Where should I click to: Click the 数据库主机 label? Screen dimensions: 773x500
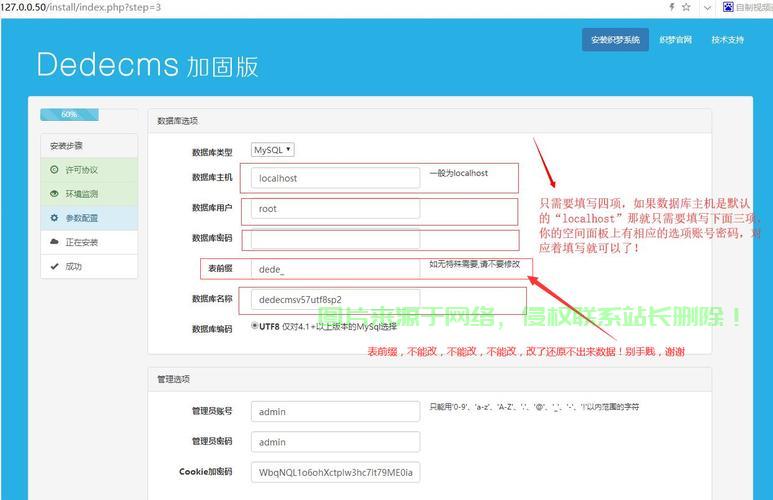coord(212,177)
